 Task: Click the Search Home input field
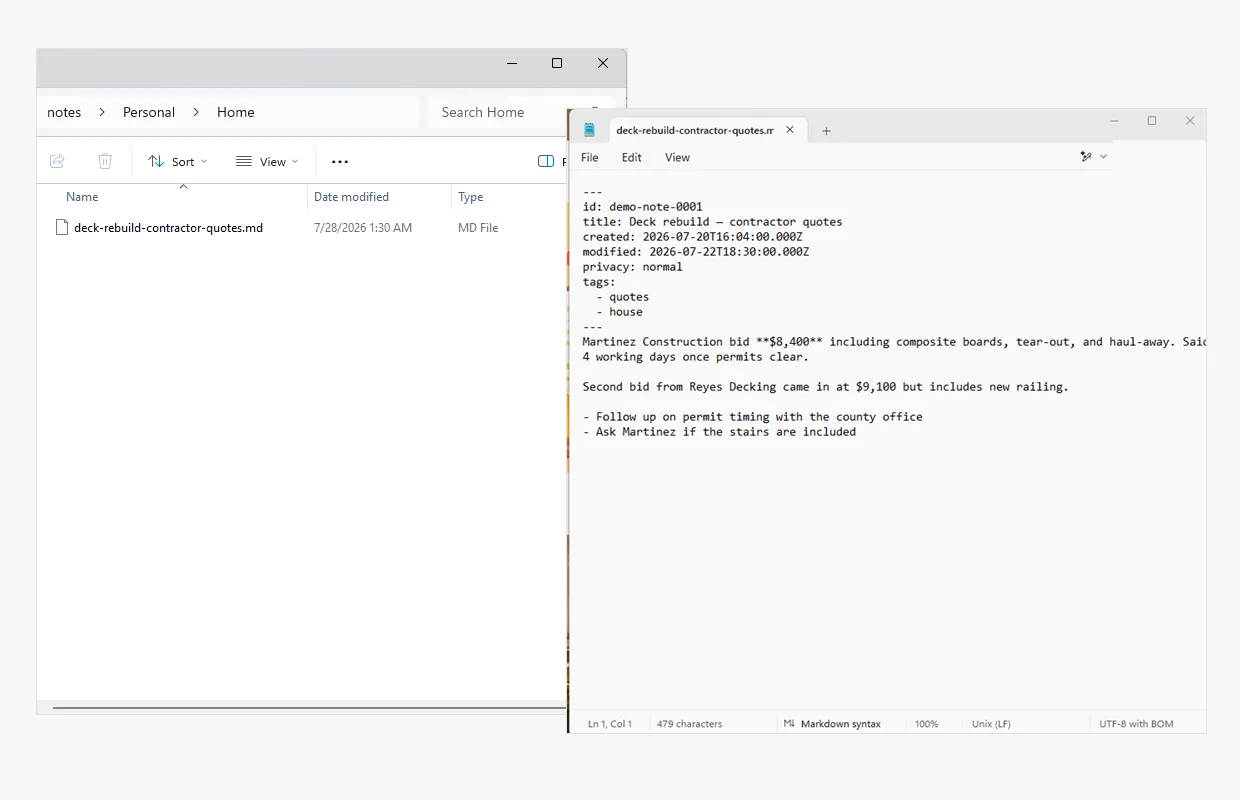click(x=497, y=112)
